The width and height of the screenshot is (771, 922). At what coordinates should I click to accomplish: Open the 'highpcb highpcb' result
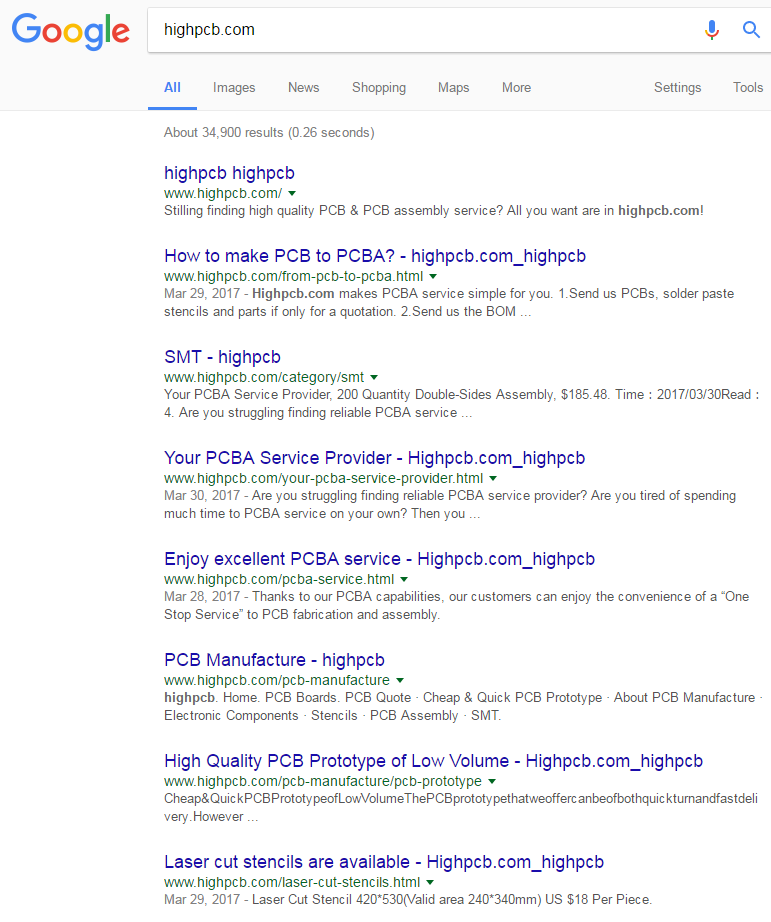pyautogui.click(x=229, y=173)
